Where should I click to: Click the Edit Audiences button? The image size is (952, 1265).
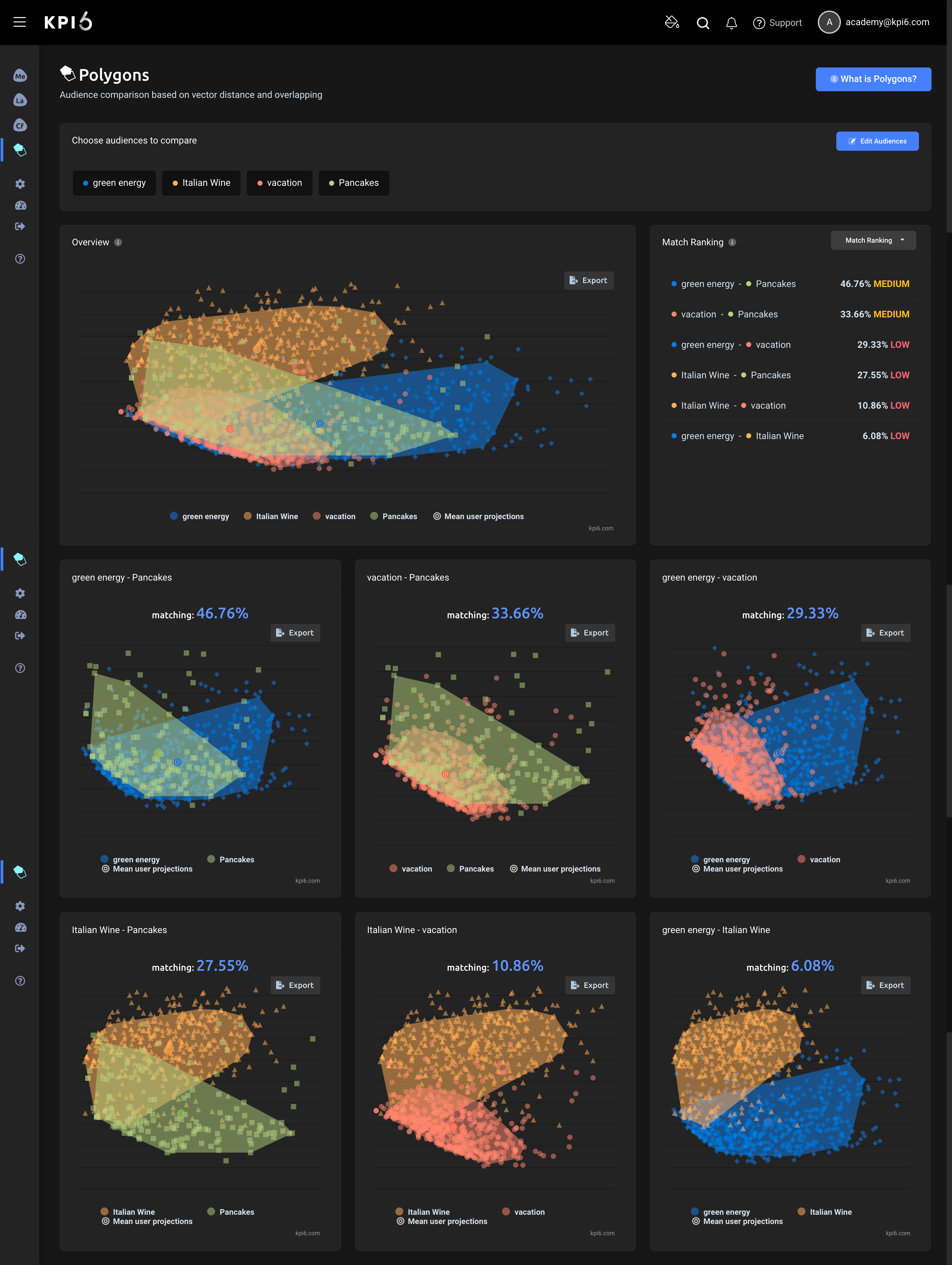point(877,141)
